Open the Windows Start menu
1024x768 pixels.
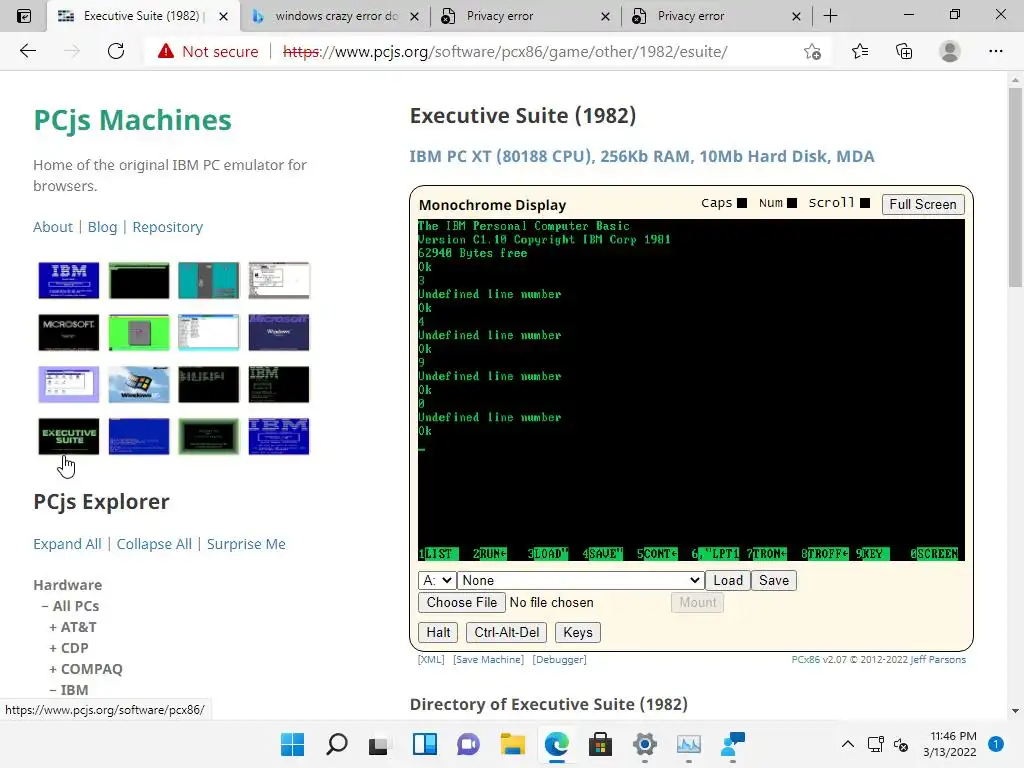coord(292,744)
